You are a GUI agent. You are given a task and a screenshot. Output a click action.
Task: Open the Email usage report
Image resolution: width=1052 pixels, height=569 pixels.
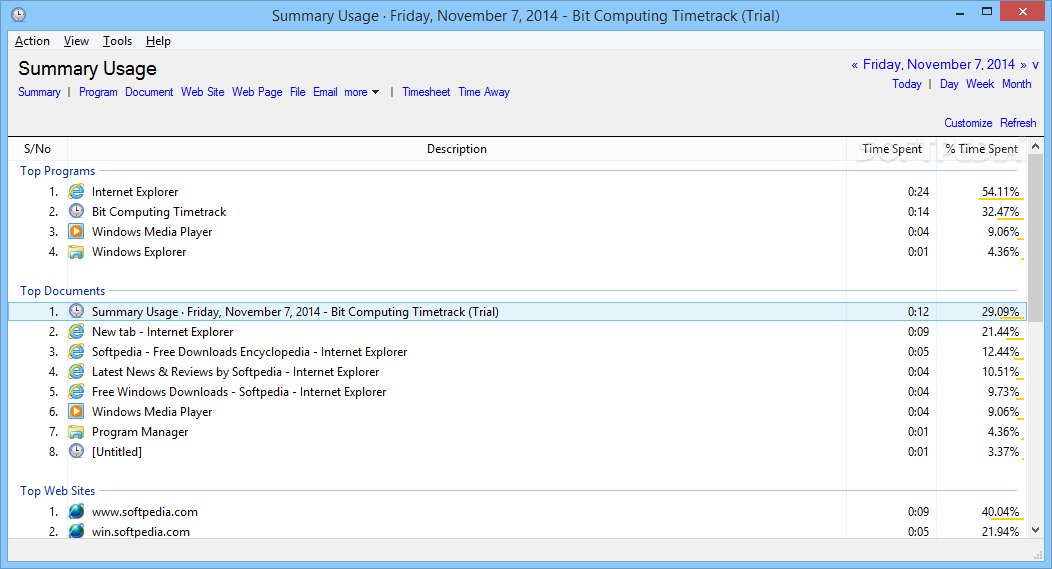click(x=325, y=92)
